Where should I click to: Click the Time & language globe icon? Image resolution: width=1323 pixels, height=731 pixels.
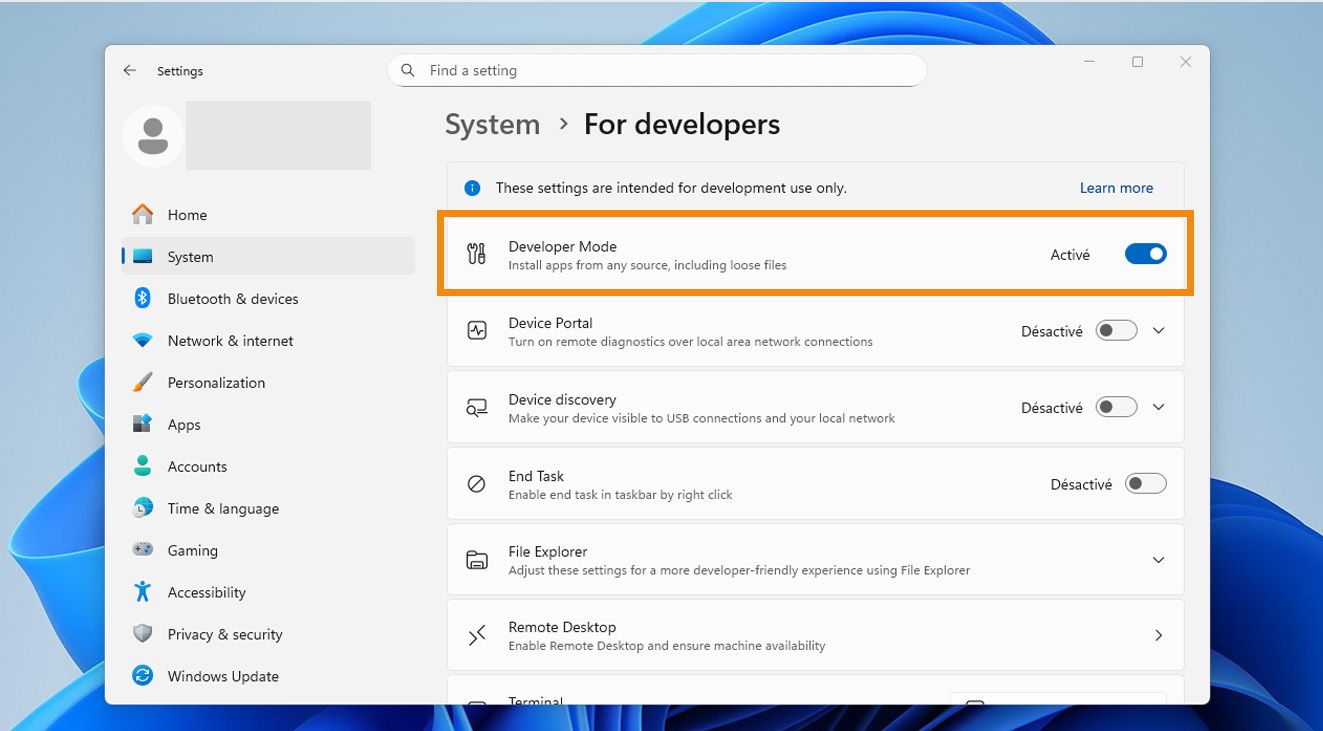coord(143,508)
